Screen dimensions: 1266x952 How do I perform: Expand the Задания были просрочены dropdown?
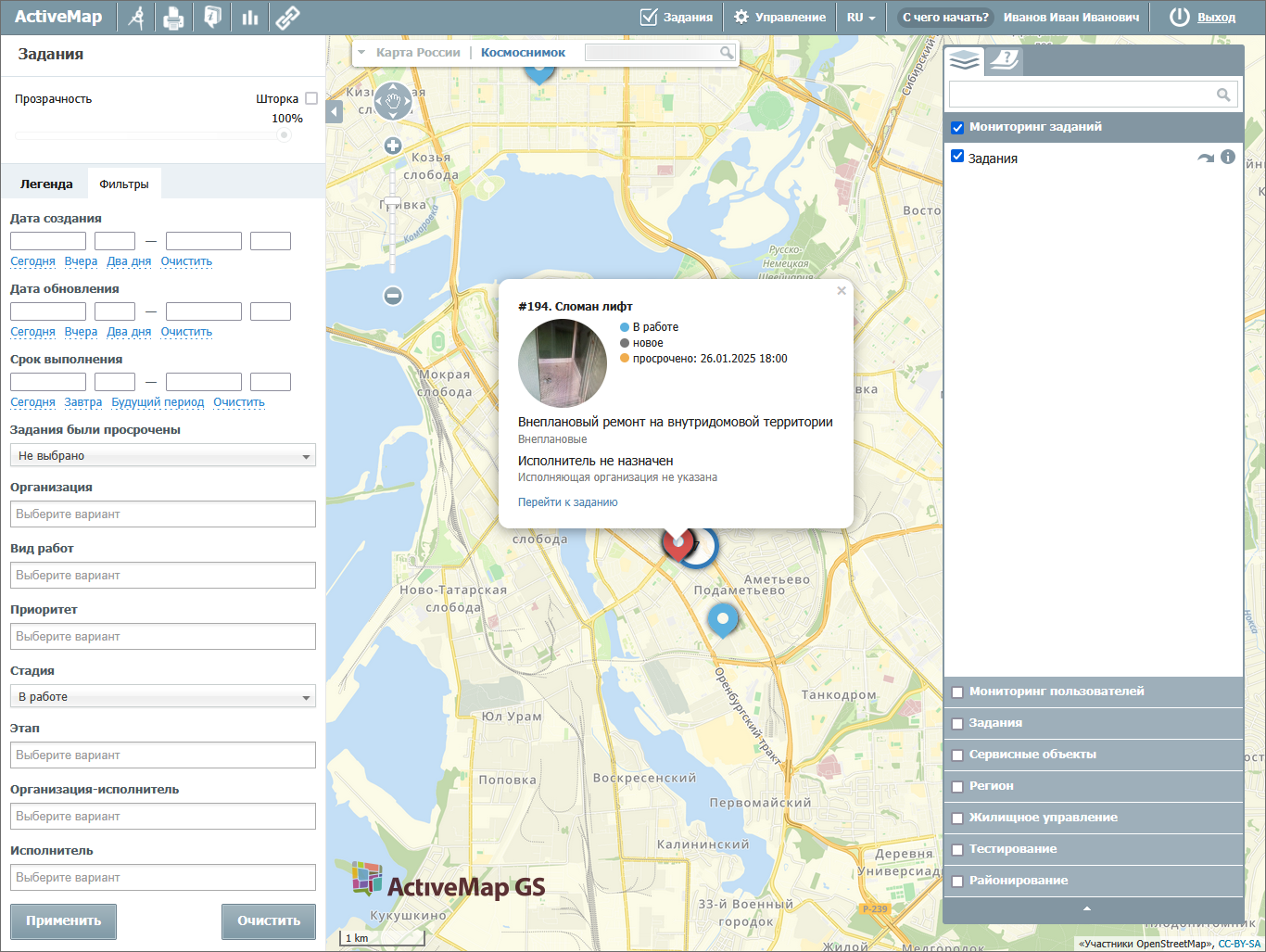tap(163, 455)
